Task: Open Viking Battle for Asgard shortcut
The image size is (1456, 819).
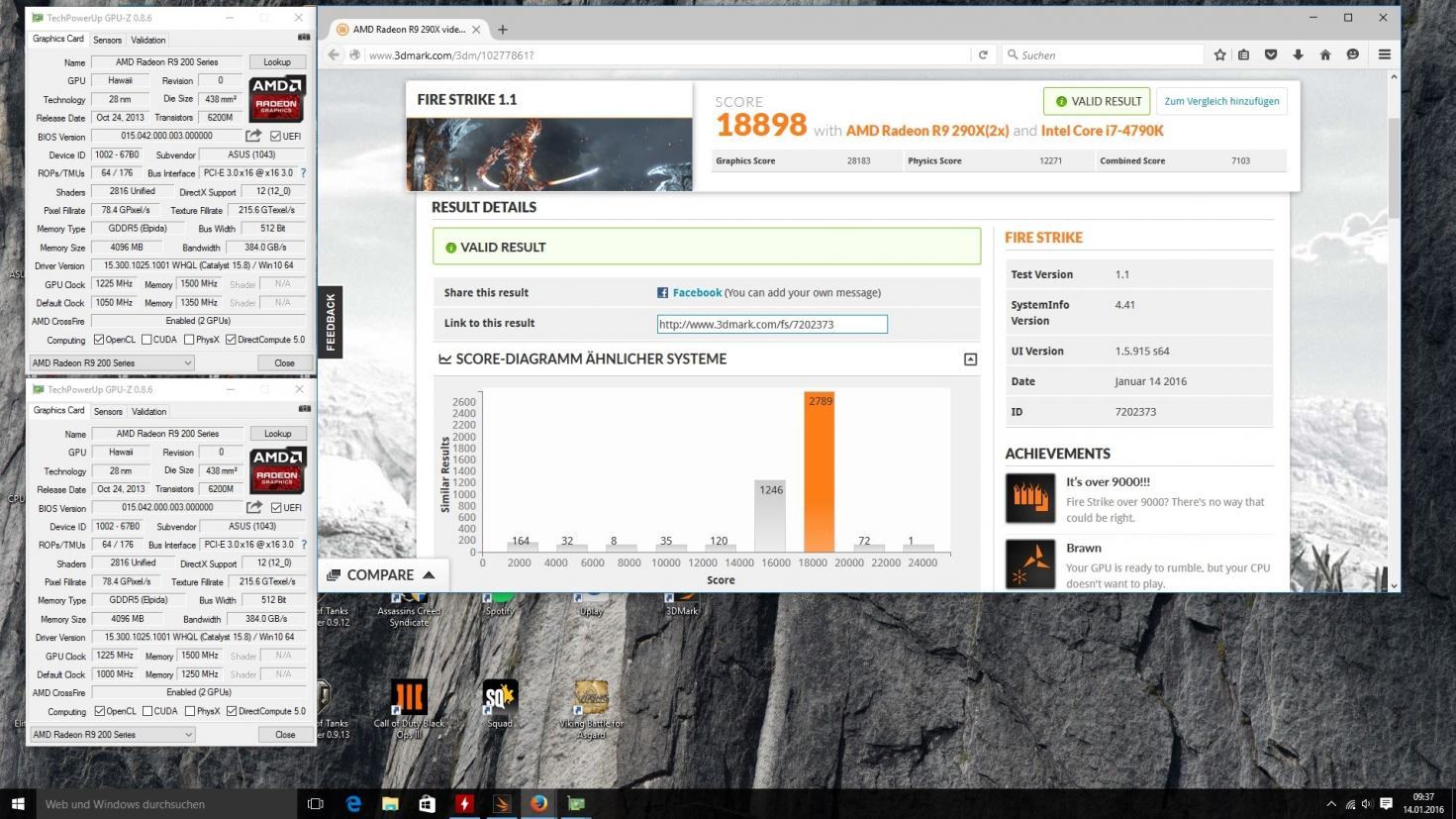Action: (x=591, y=709)
